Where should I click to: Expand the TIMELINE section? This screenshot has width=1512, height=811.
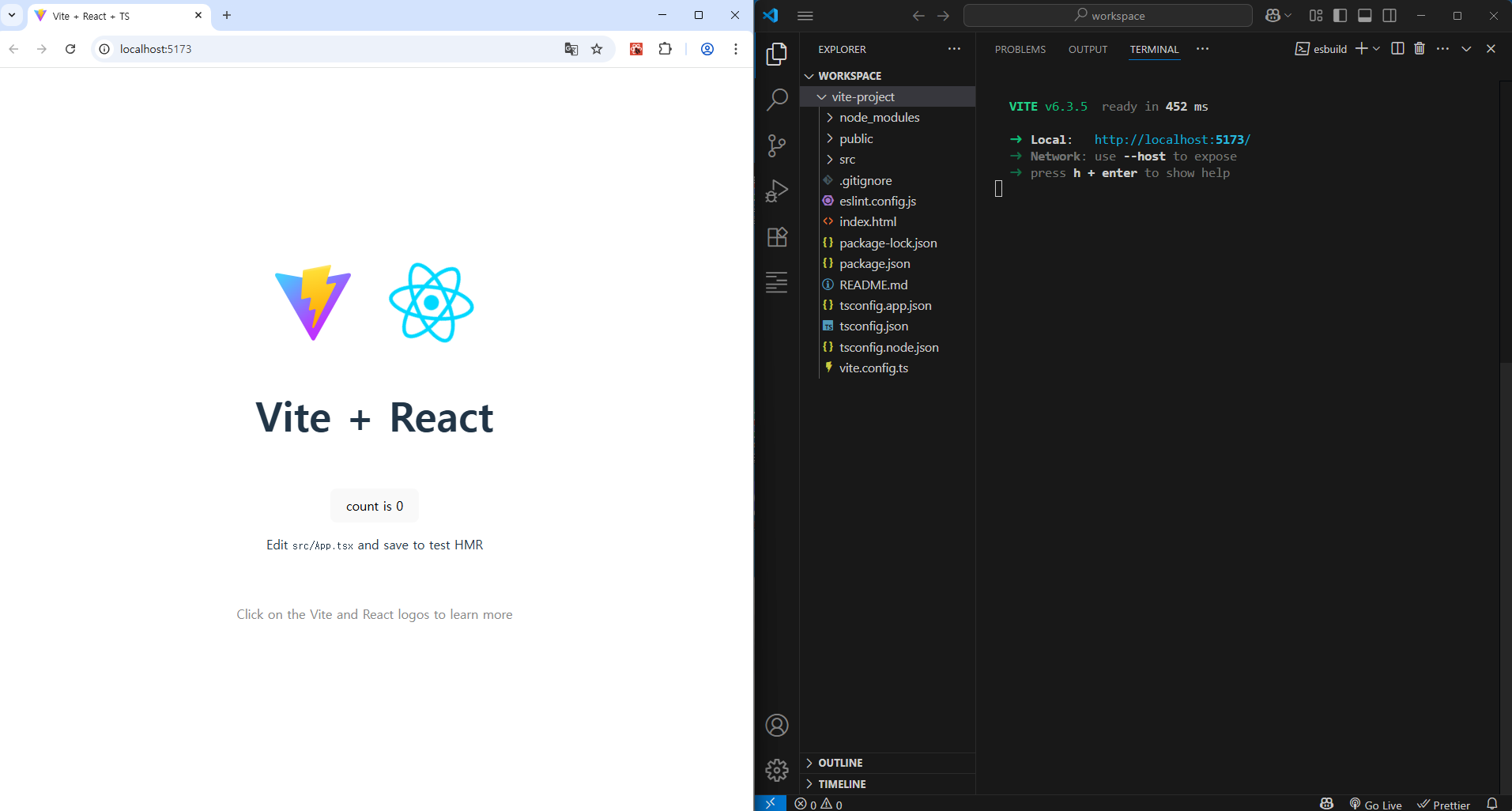coord(888,784)
